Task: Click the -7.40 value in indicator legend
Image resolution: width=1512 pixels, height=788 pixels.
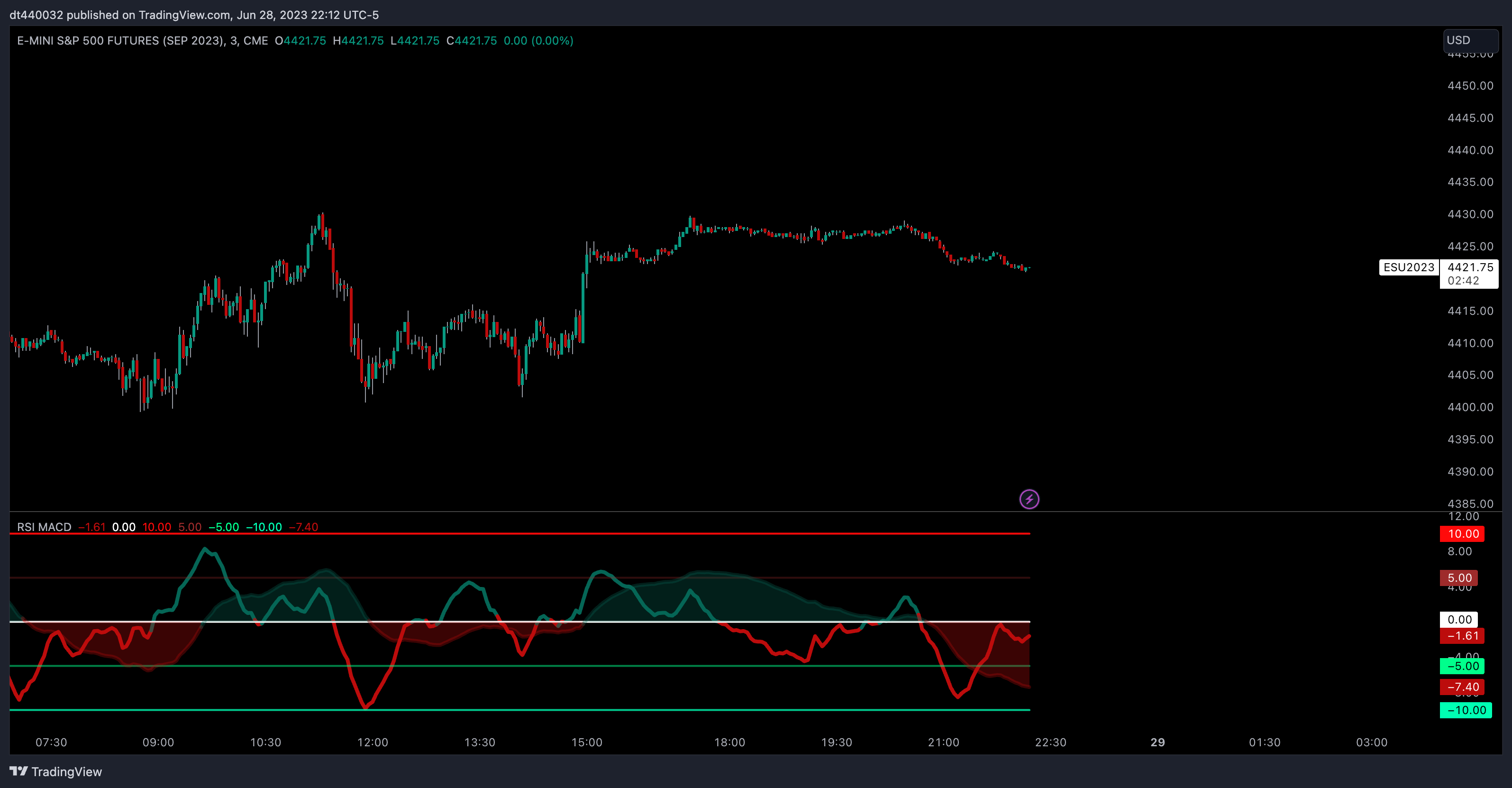Action: [x=303, y=527]
